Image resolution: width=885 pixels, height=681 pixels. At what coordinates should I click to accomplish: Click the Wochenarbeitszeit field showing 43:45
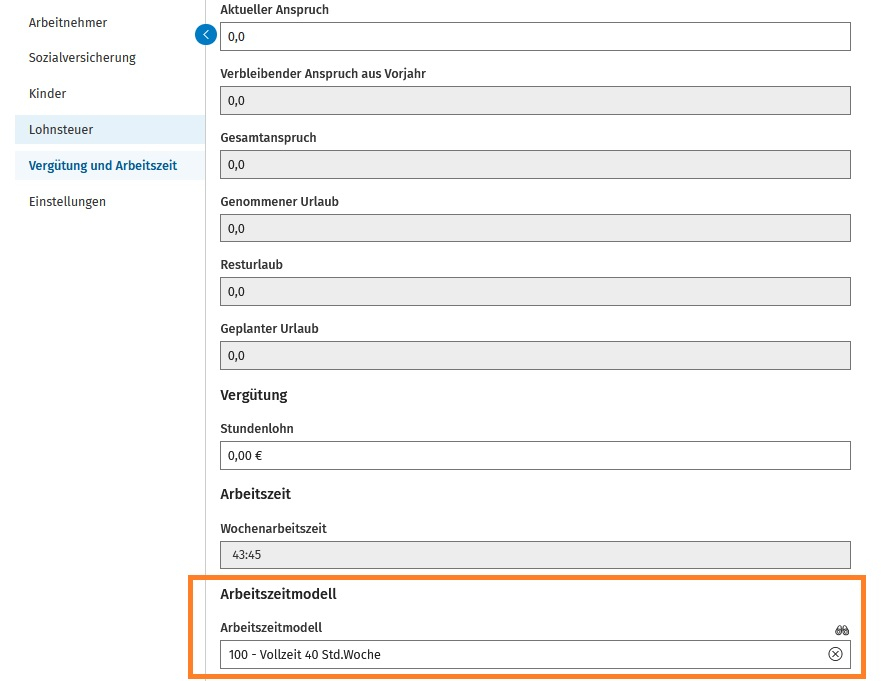tap(535, 555)
